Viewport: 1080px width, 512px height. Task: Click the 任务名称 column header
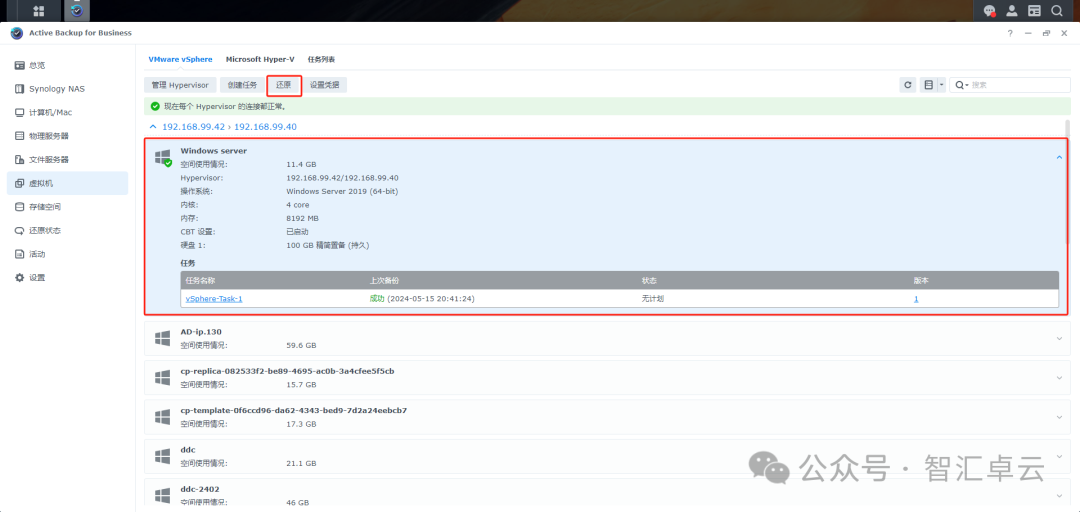pyautogui.click(x=200, y=280)
